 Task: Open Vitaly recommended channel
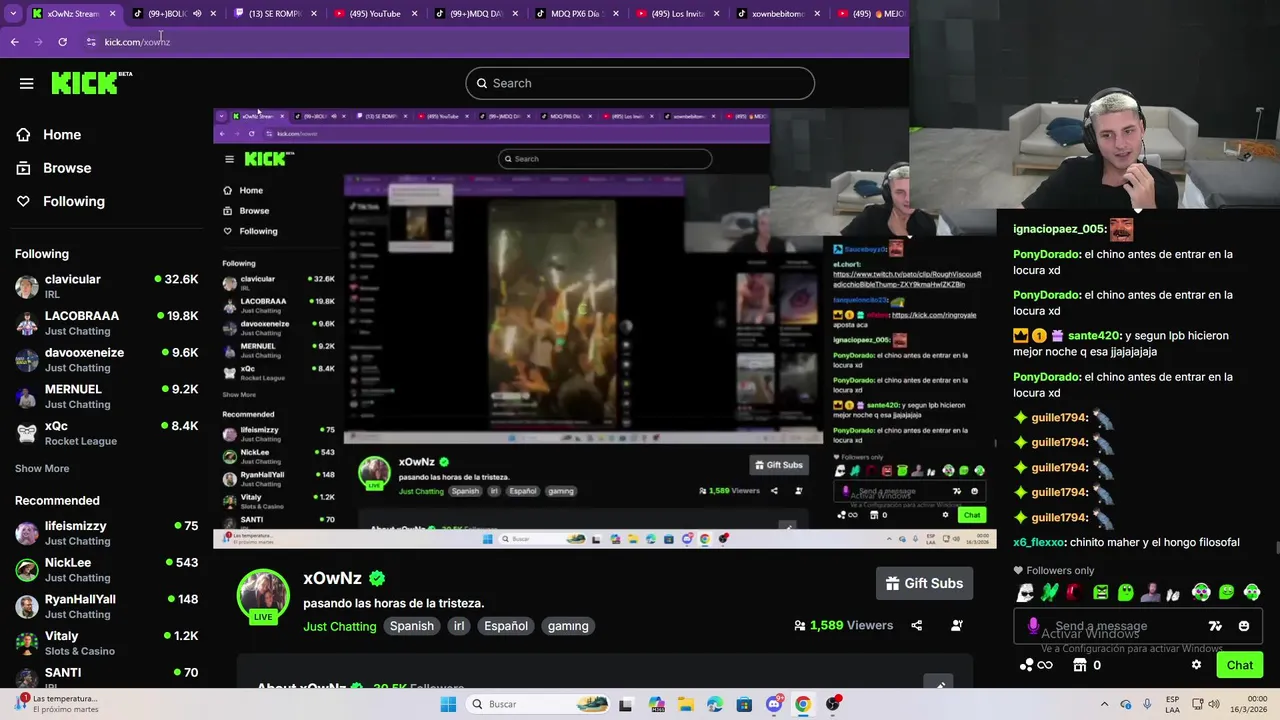point(106,643)
